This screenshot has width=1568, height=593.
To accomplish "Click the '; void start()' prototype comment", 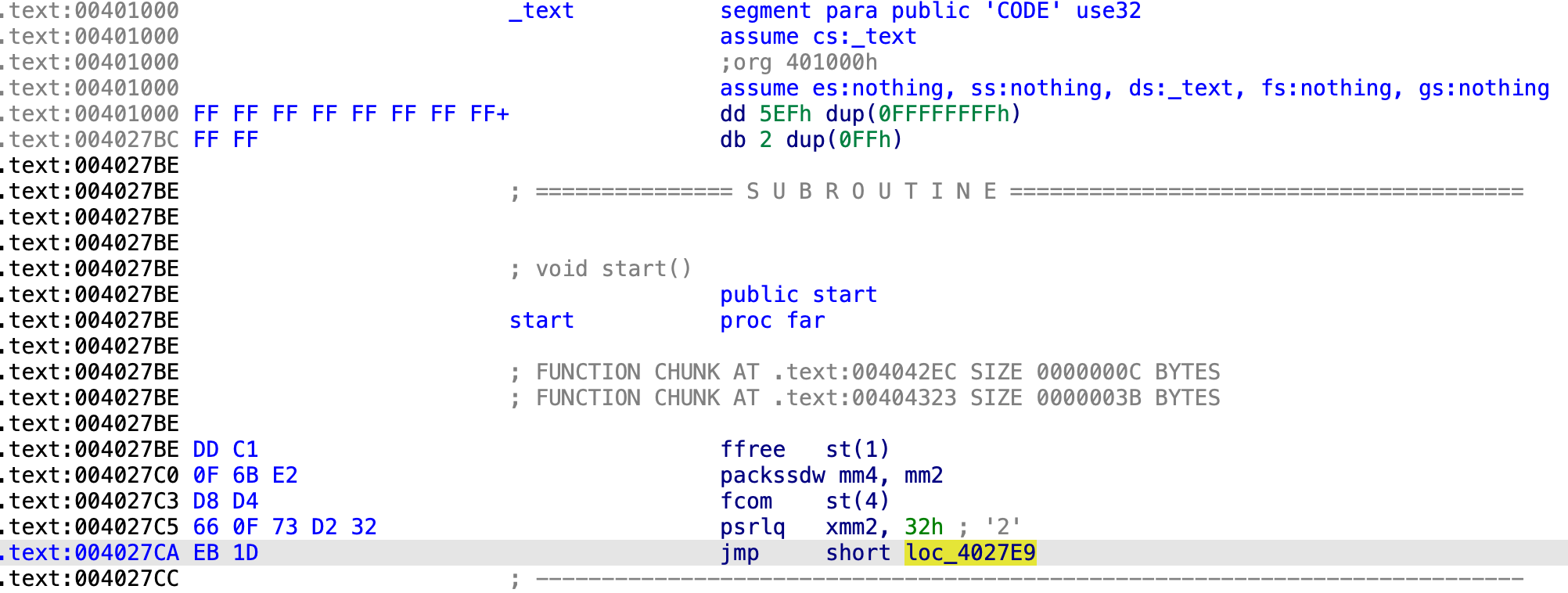I will [x=601, y=269].
